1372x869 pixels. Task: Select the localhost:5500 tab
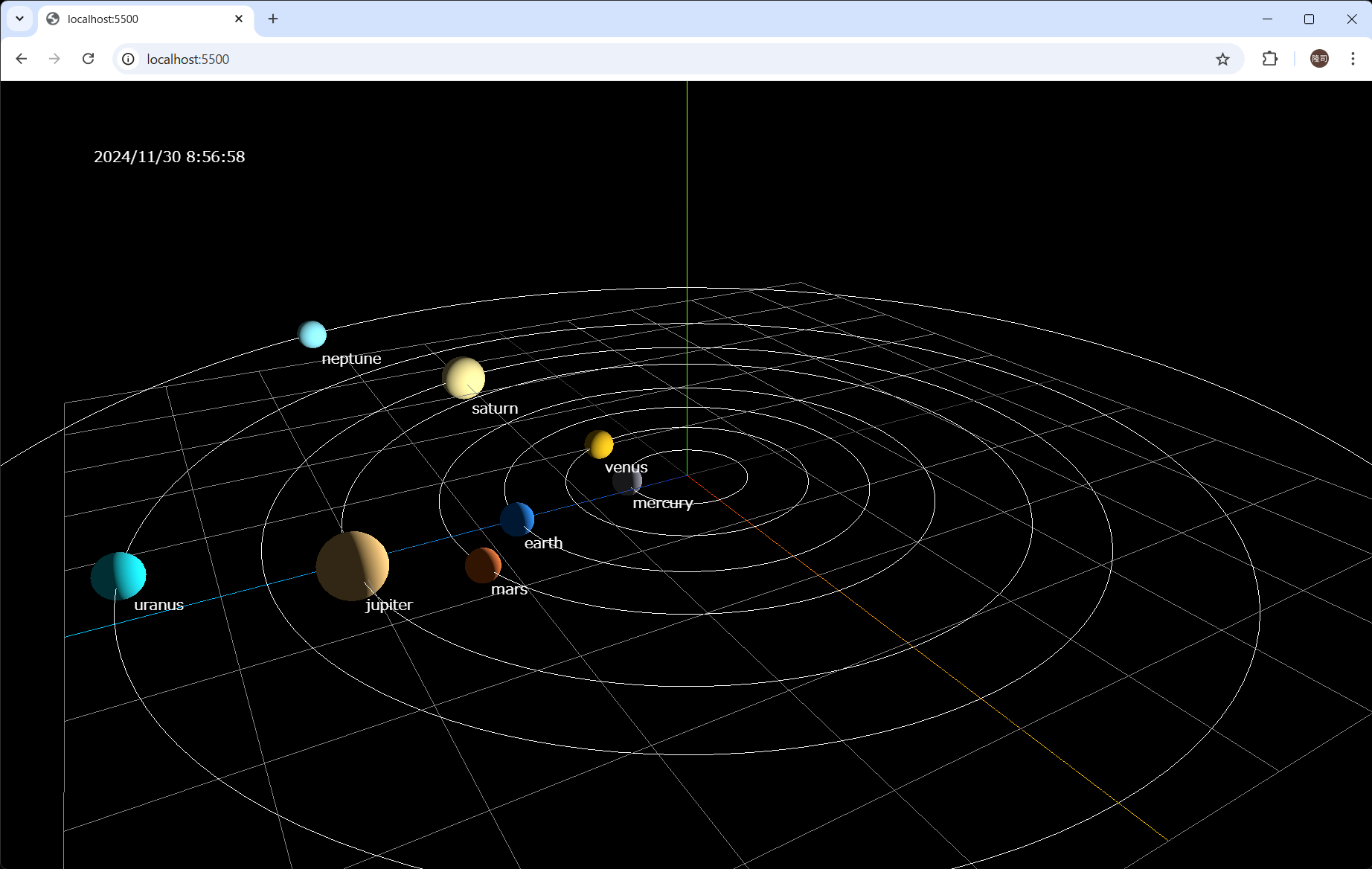point(146,19)
